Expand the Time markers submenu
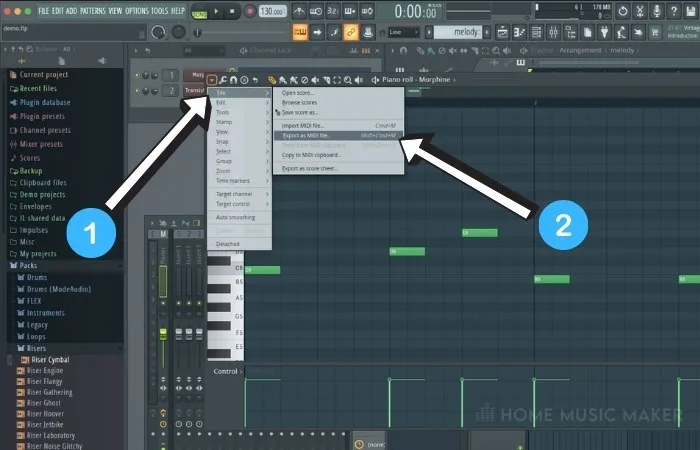The height and width of the screenshot is (450, 700). point(240,181)
